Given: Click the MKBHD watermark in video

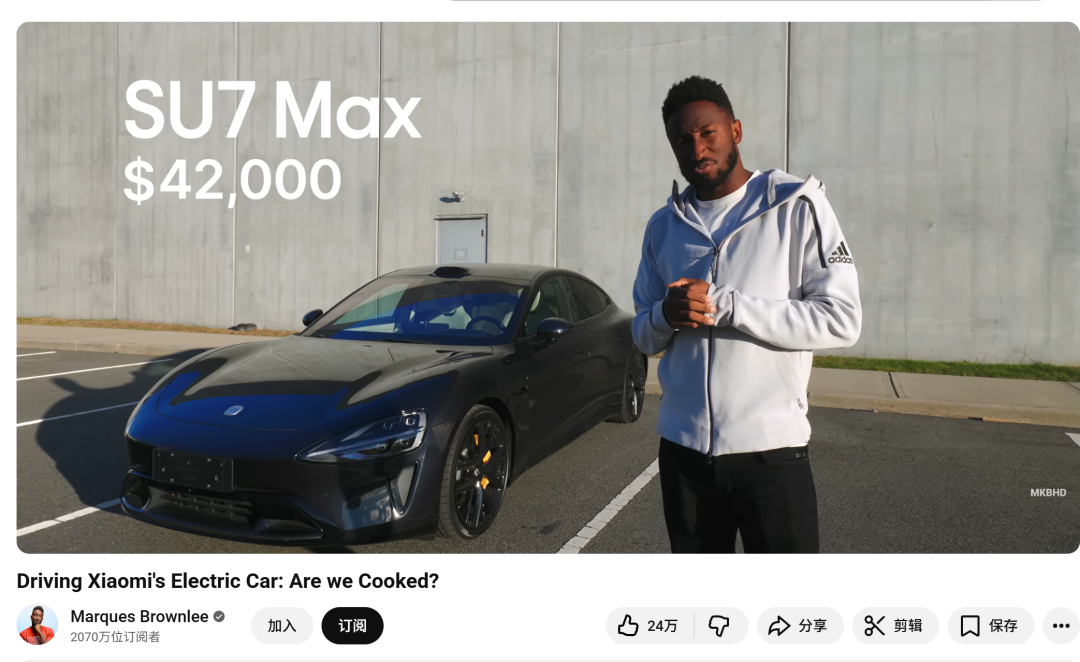Looking at the screenshot, I should pos(1048,493).
